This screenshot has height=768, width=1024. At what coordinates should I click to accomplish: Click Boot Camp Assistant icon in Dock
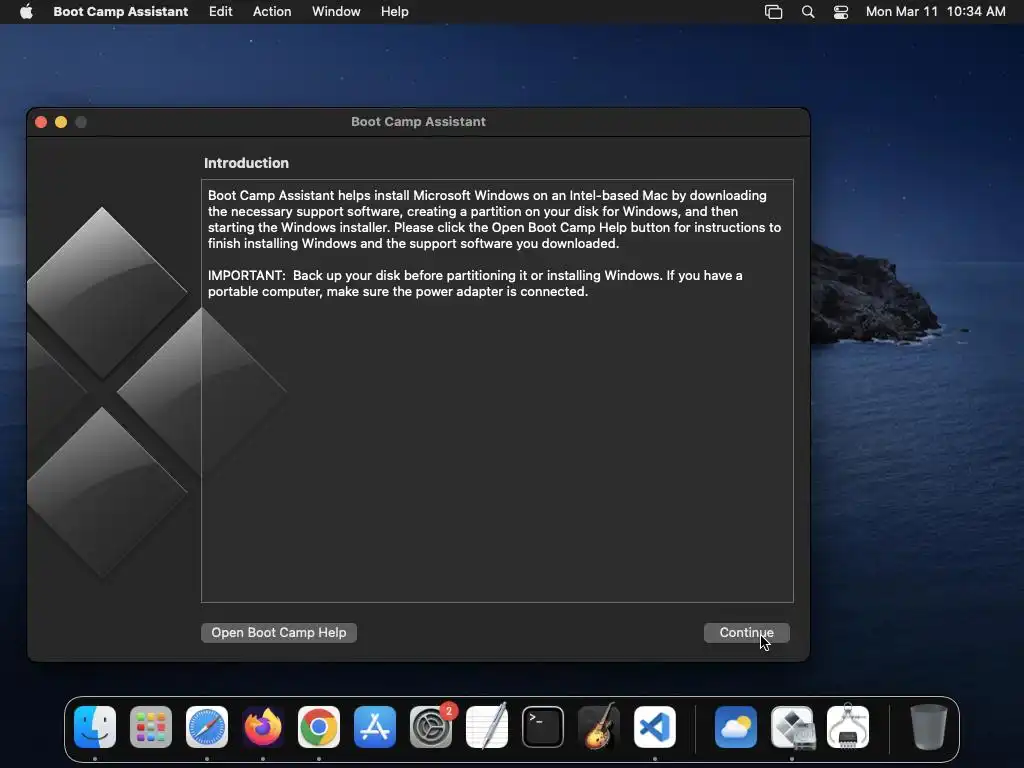(792, 727)
